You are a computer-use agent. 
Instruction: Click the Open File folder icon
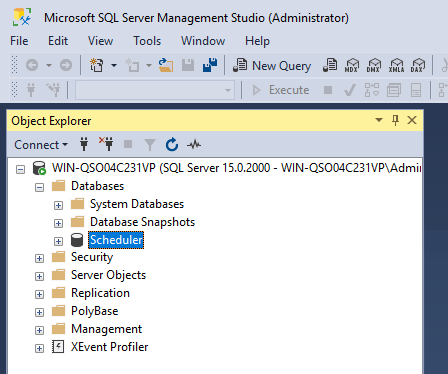tap(166, 65)
